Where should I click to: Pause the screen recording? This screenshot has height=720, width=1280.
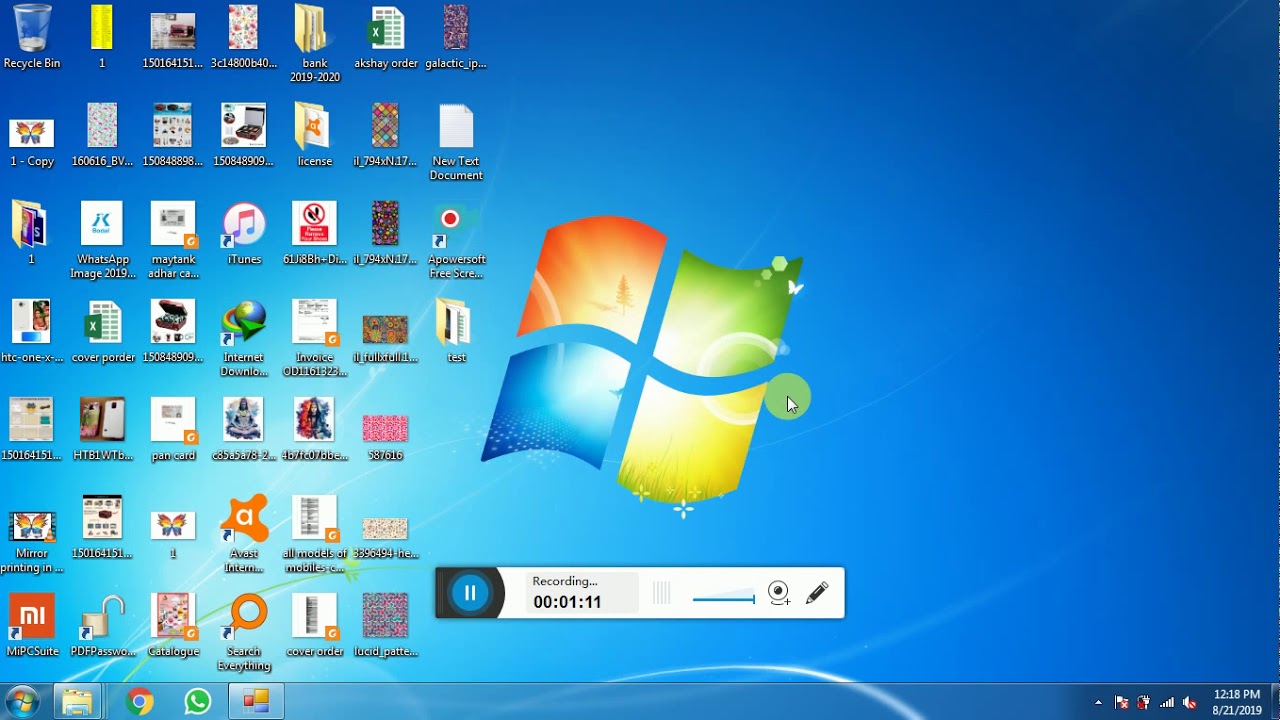click(x=470, y=593)
